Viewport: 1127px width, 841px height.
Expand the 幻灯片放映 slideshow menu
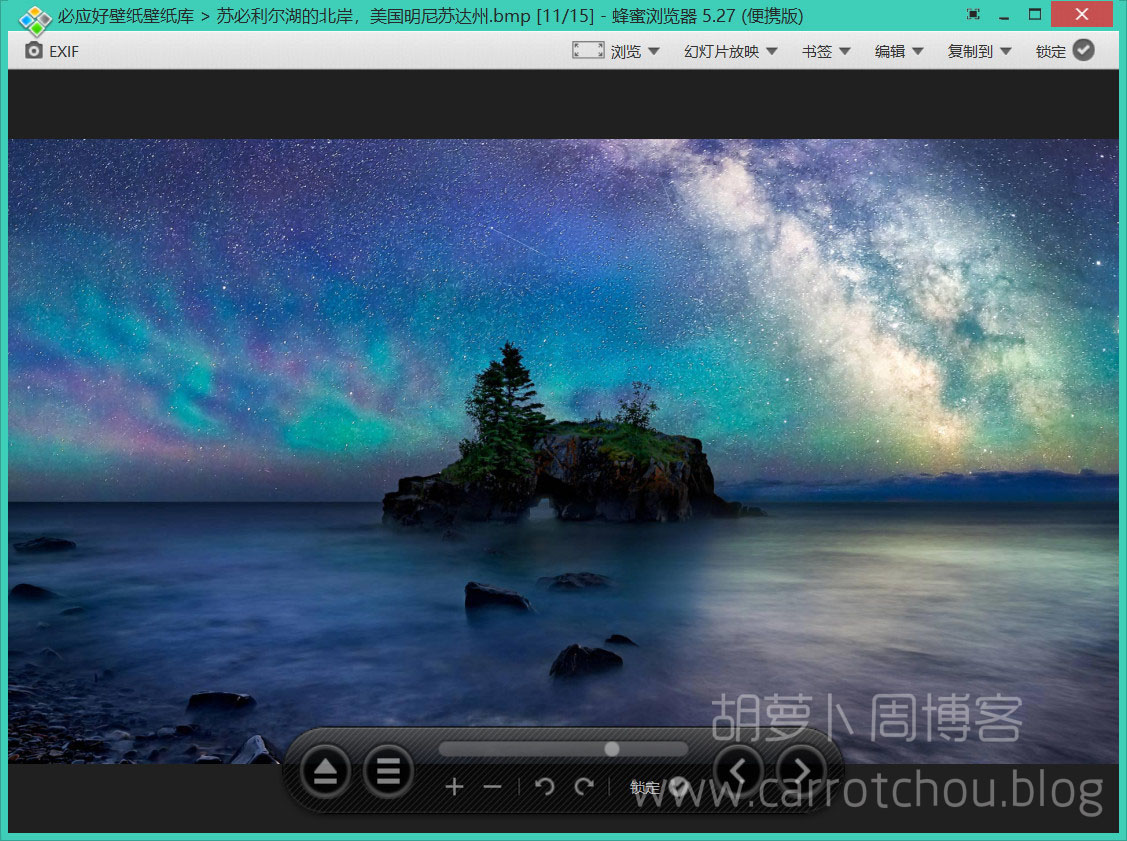click(x=730, y=51)
